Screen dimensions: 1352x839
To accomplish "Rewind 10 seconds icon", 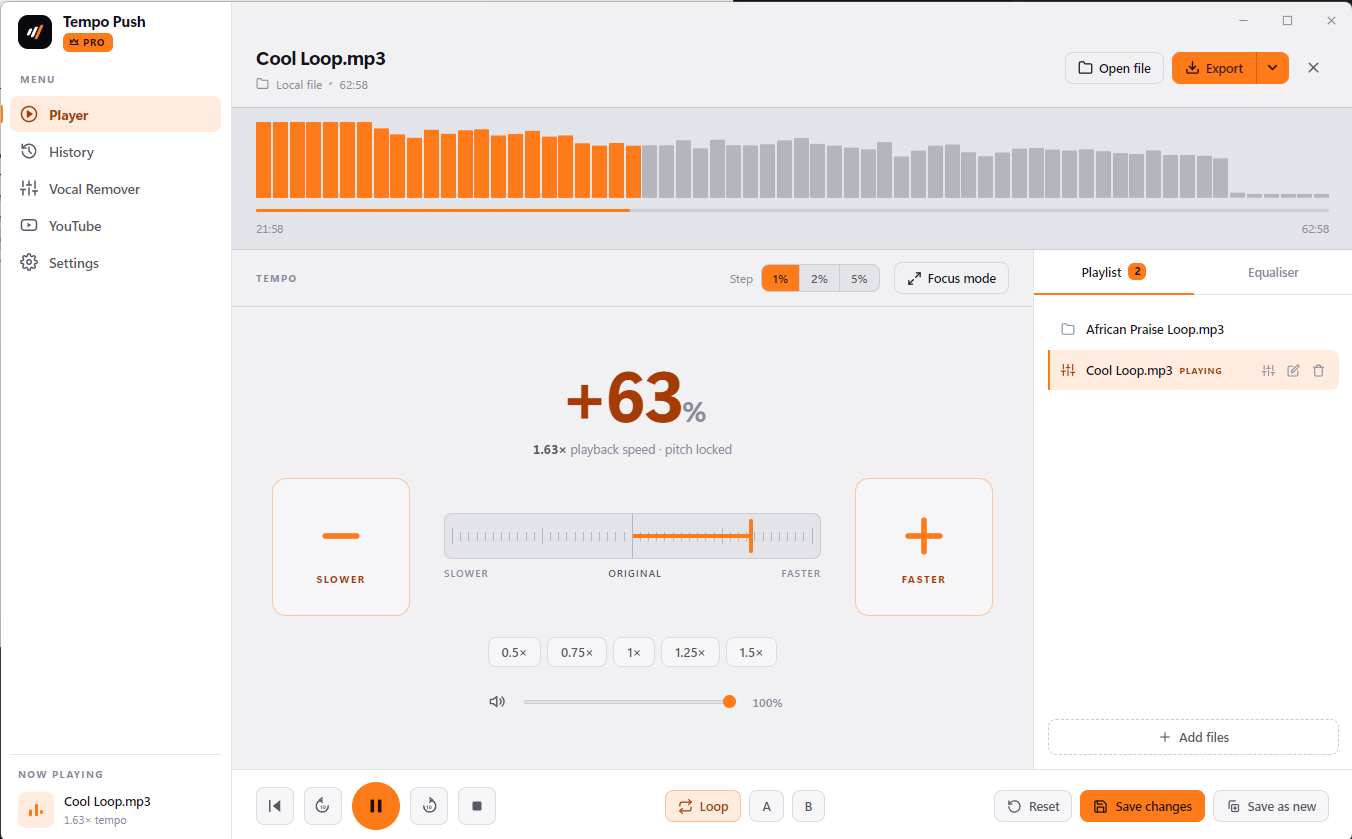I will (323, 806).
